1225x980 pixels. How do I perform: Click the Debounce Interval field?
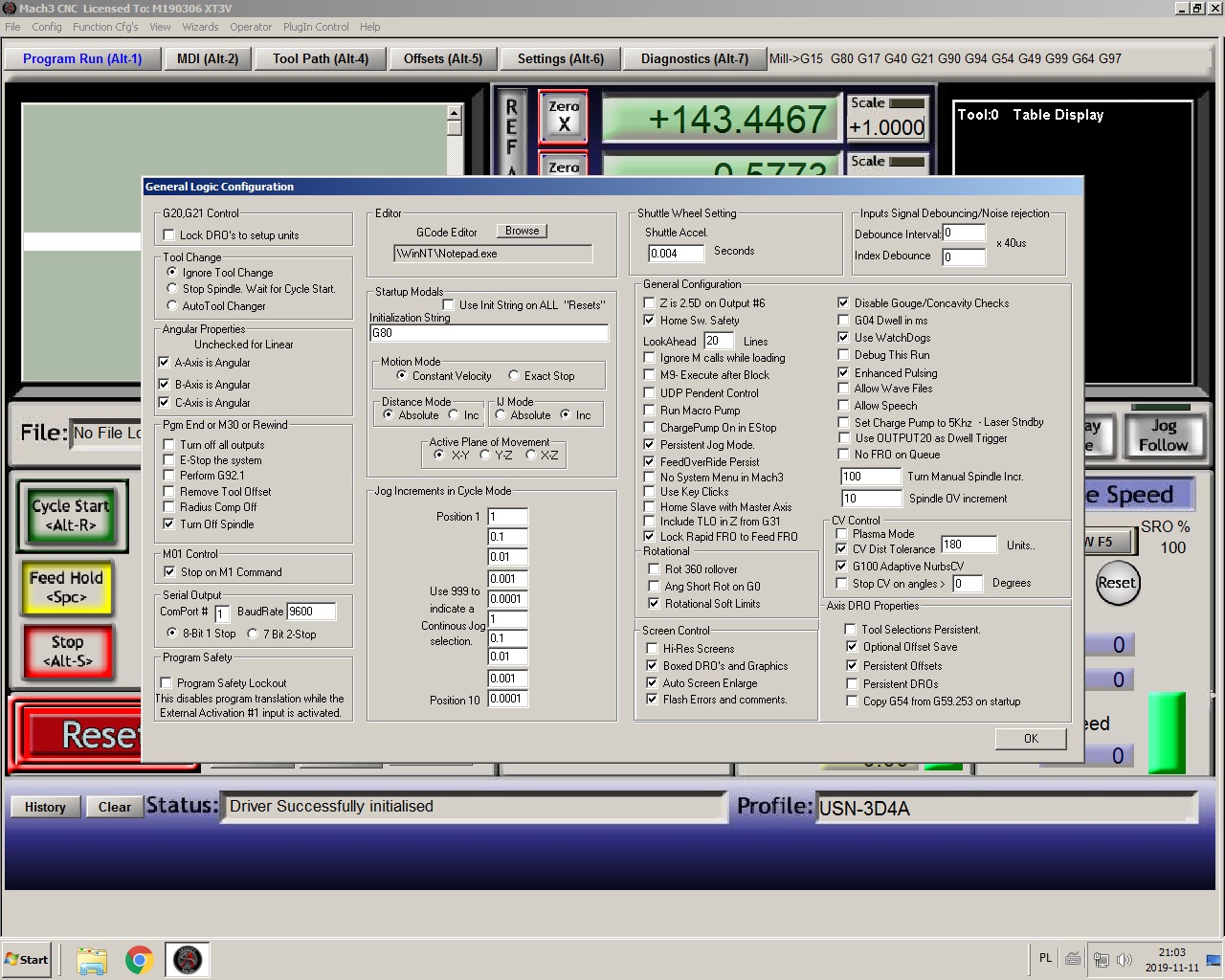[964, 233]
